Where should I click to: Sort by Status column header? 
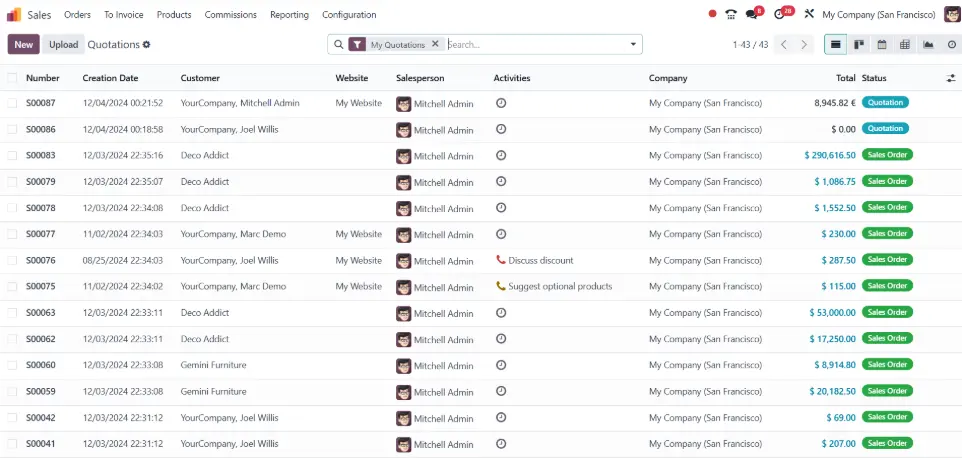[874, 78]
